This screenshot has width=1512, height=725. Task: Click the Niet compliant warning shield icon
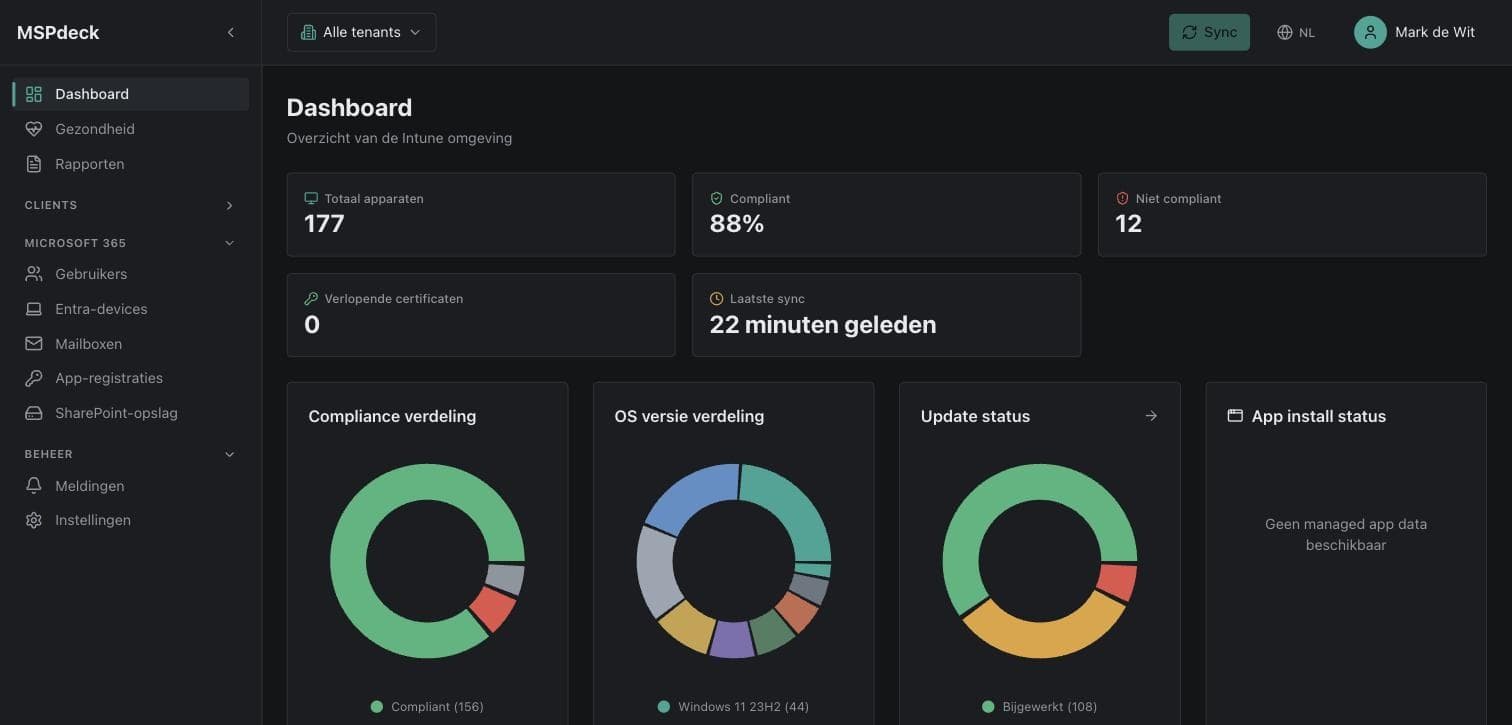tap(1122, 199)
